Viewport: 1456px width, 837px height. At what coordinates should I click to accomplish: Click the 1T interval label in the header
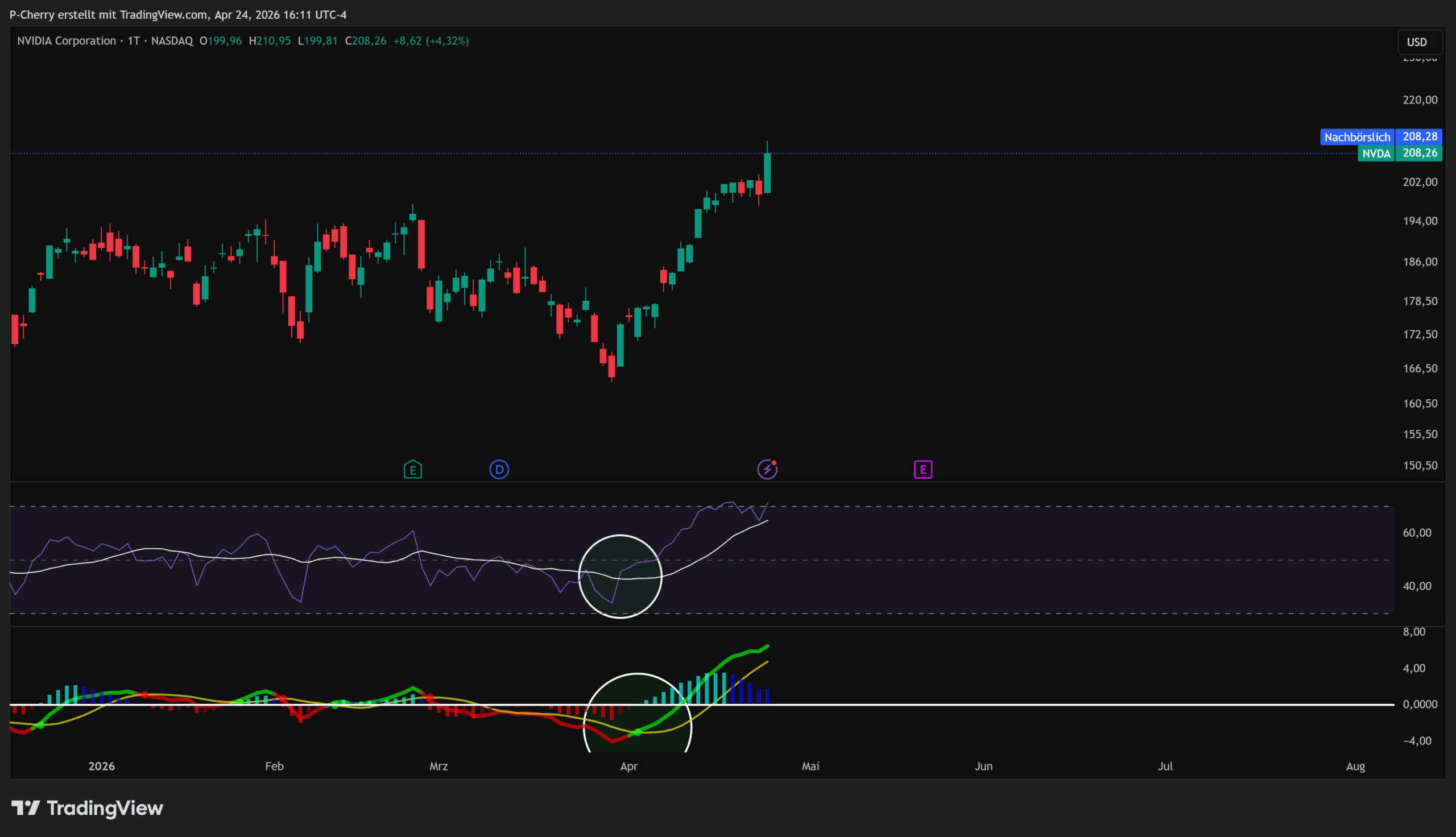133,41
